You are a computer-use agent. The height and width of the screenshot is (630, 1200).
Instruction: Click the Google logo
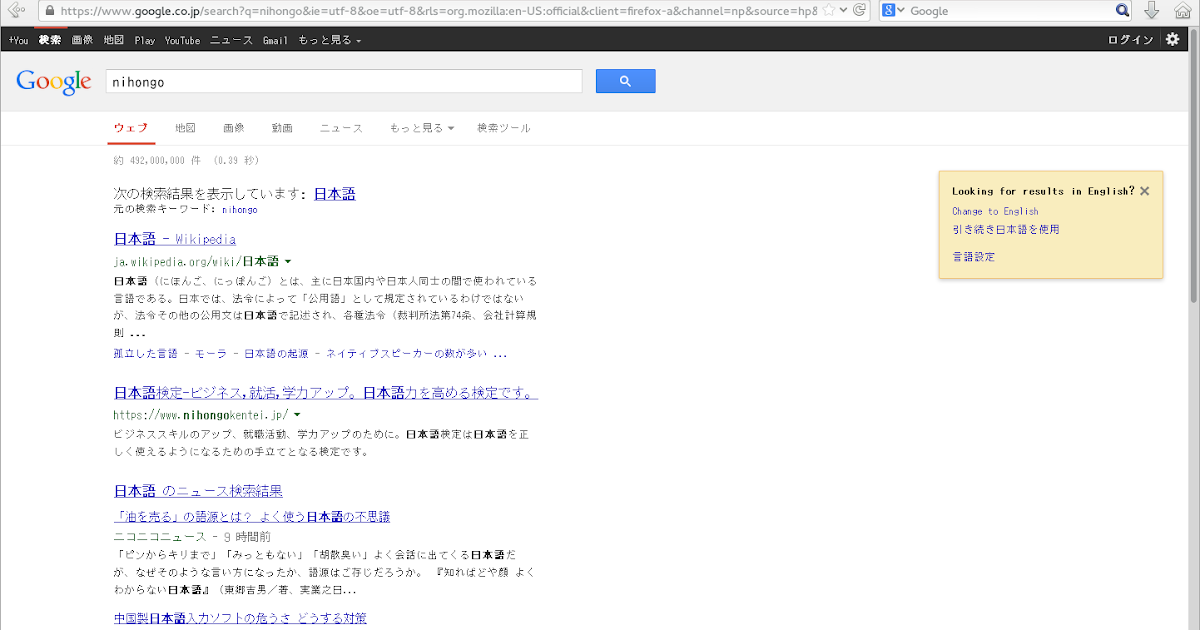pos(53,81)
